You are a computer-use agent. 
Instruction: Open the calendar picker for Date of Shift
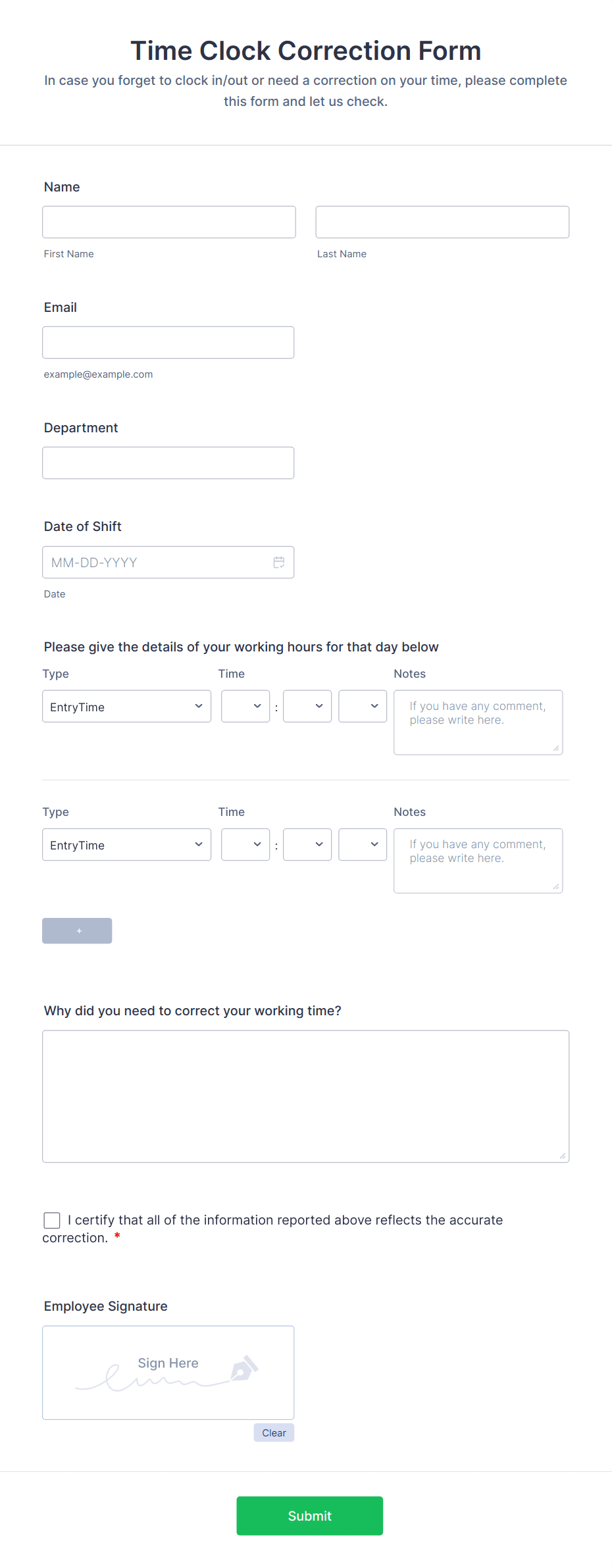tap(278, 562)
